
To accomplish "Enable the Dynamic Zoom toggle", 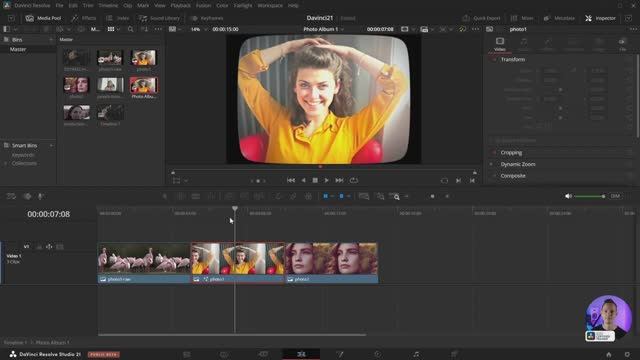I will (x=494, y=164).
